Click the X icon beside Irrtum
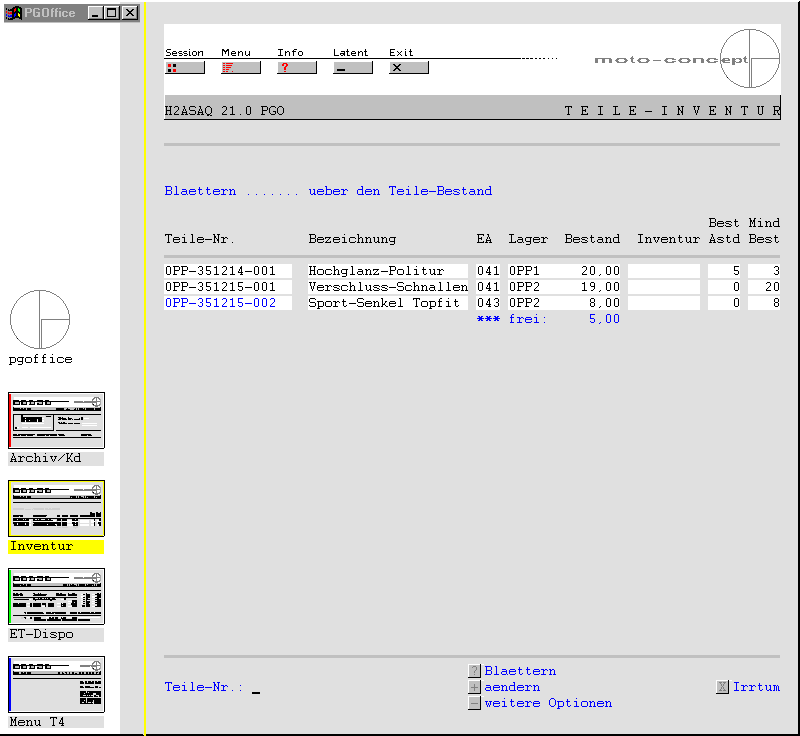Viewport: 800px width, 736px height. tap(722, 688)
